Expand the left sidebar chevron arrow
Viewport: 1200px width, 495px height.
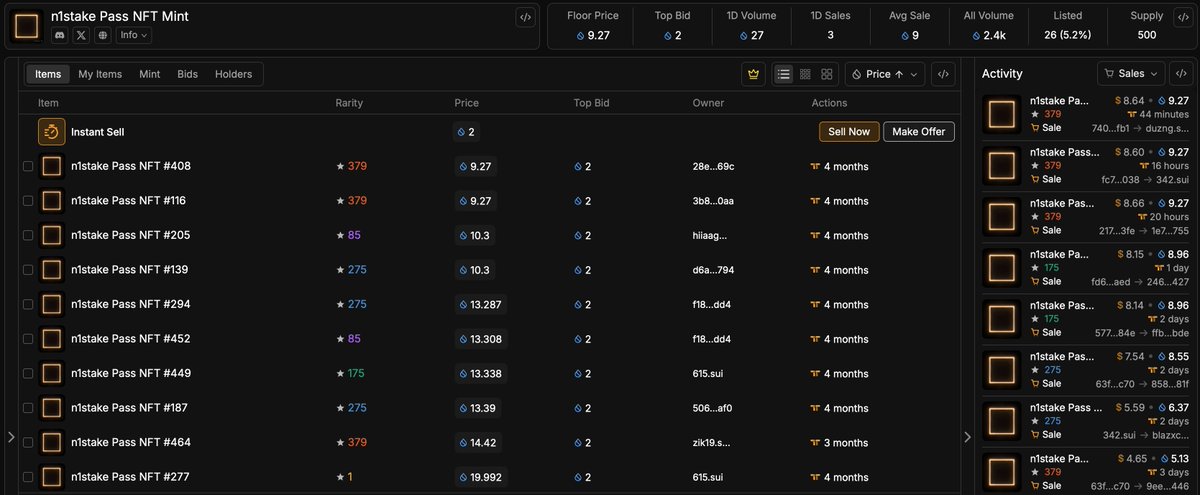click(x=11, y=437)
